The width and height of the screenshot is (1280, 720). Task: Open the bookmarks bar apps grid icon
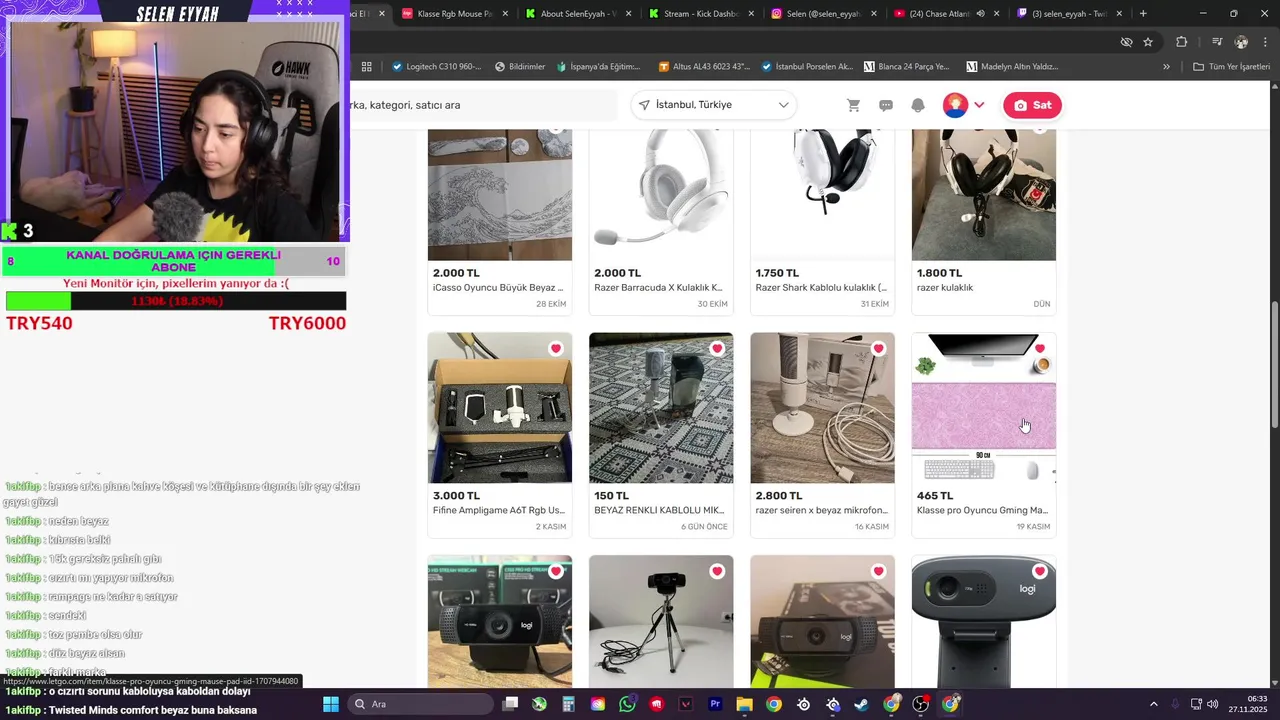tap(367, 67)
